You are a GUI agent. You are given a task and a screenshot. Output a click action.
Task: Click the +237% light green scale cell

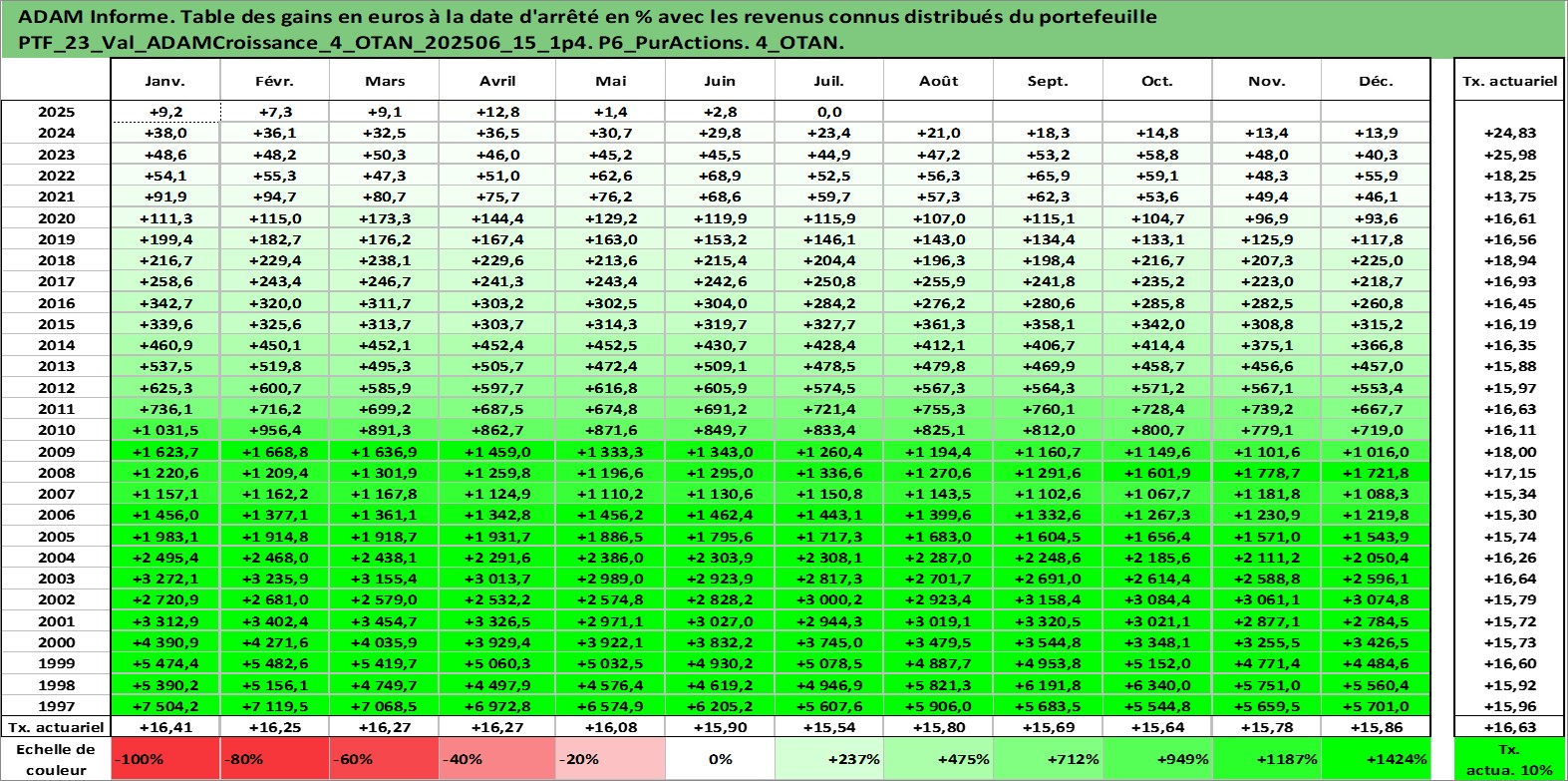coord(829,759)
